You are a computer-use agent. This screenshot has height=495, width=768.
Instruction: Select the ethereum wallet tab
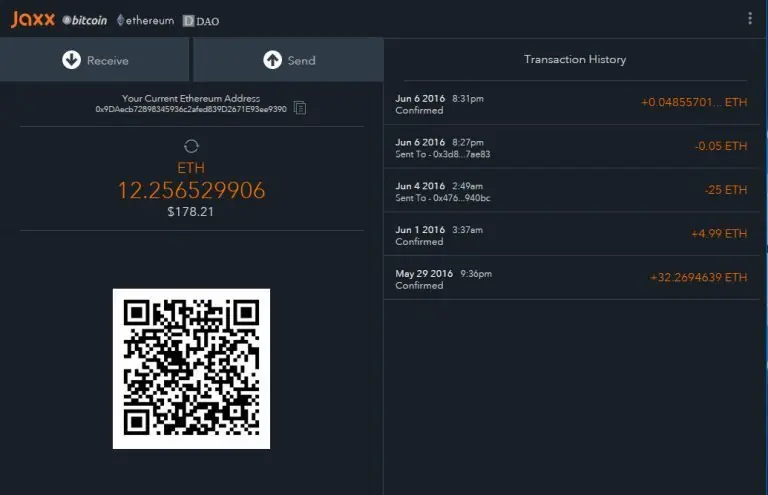coord(145,21)
